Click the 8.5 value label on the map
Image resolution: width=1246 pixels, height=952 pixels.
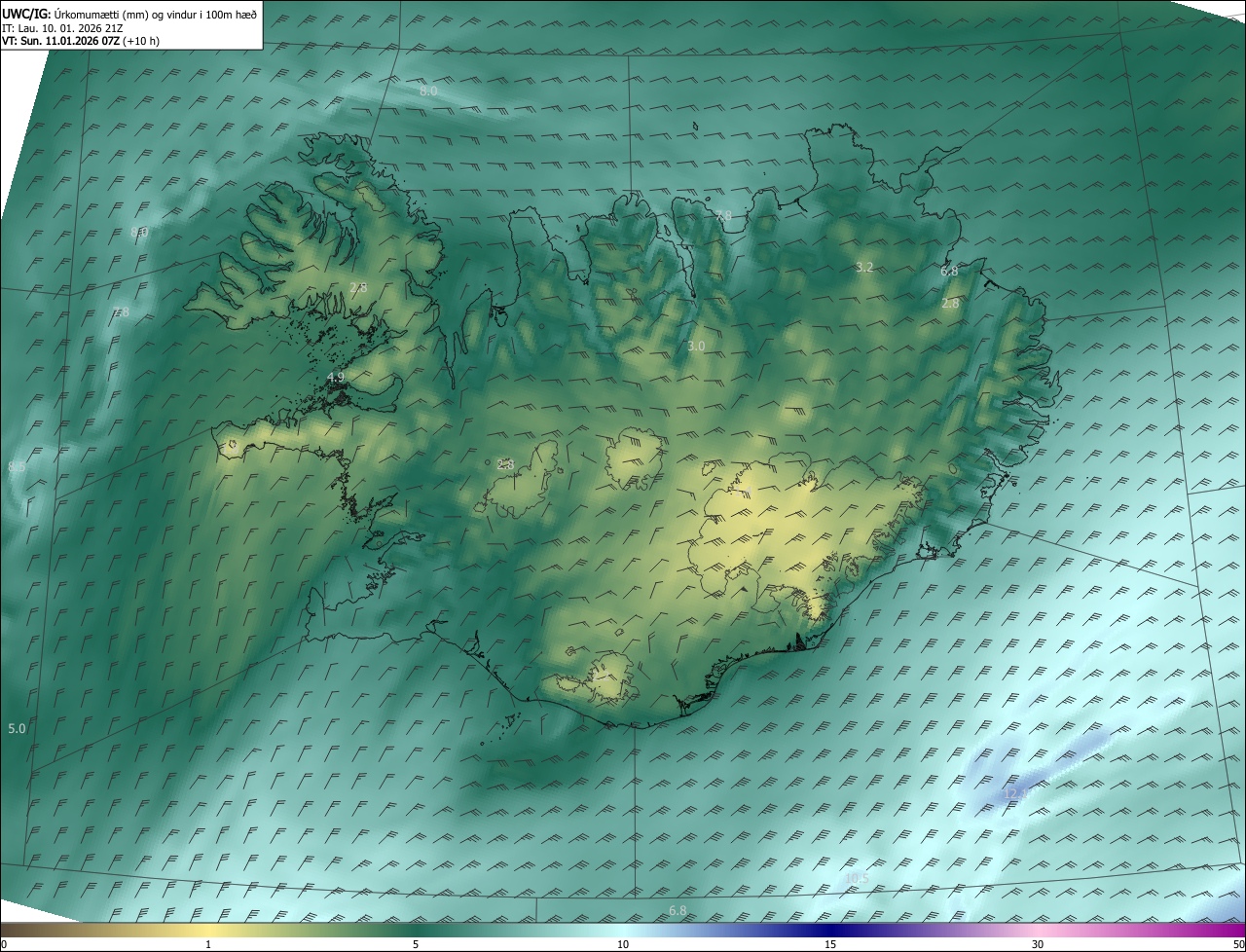pyautogui.click(x=17, y=467)
